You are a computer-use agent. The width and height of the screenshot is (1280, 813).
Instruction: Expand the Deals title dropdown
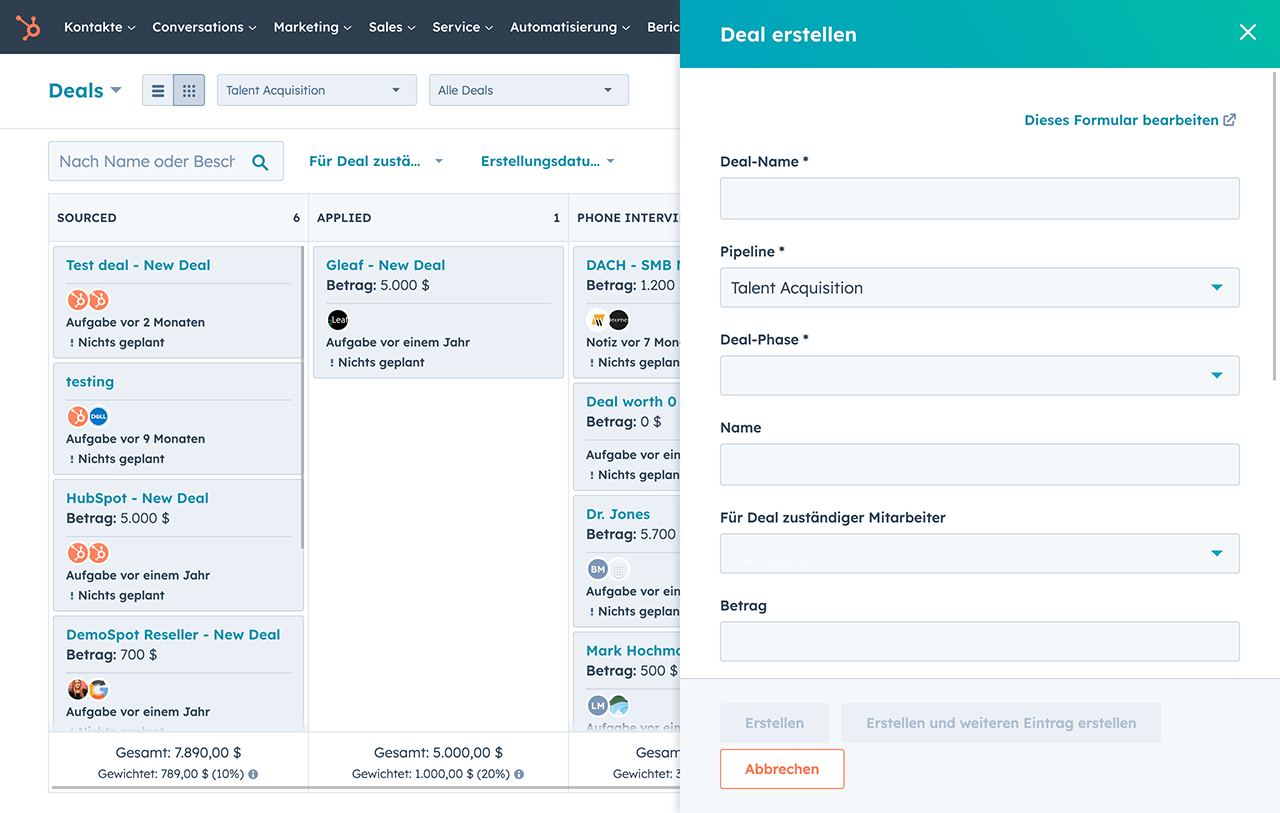pyautogui.click(x=85, y=90)
